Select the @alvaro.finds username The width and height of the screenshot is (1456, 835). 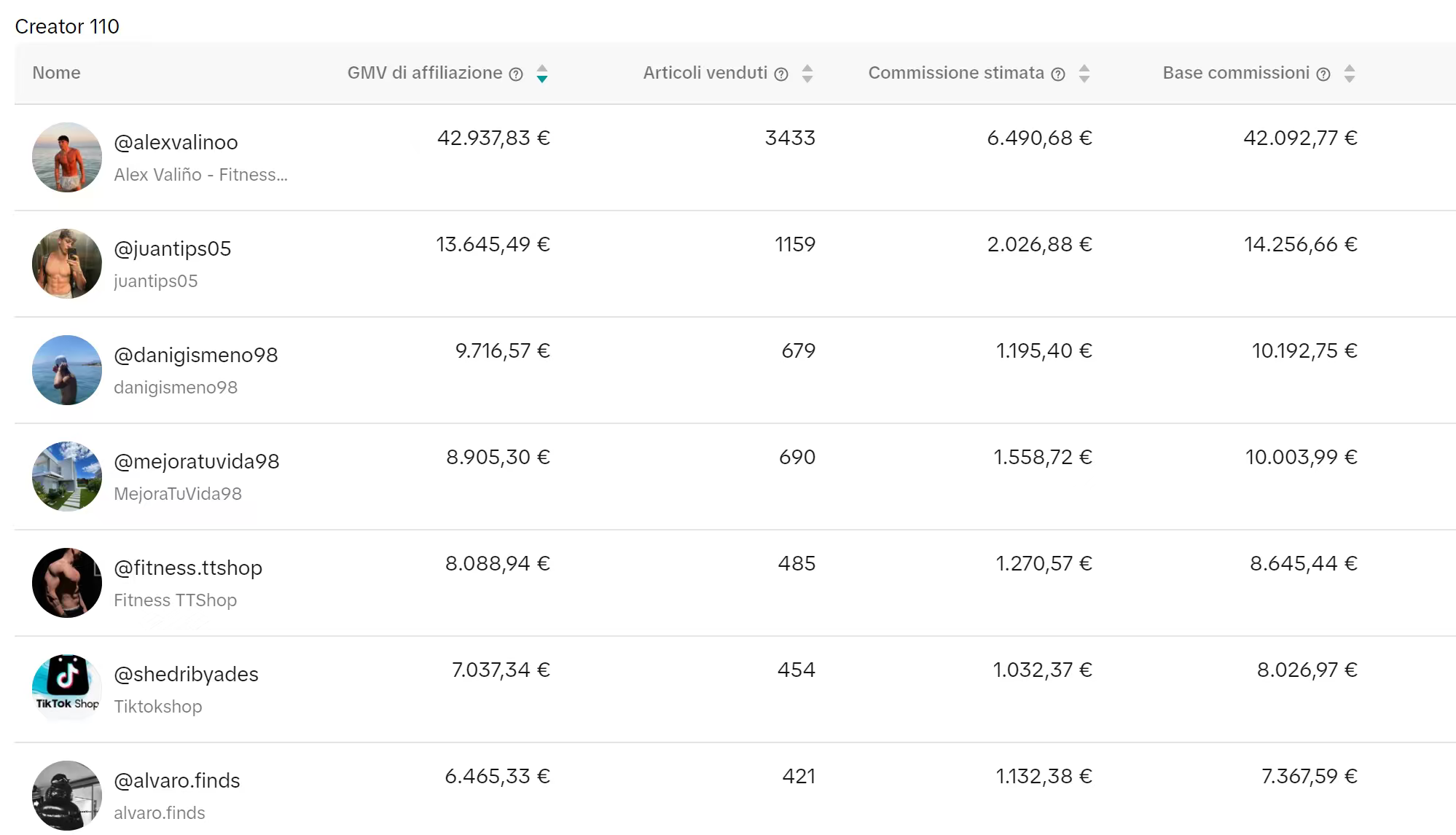coord(177,780)
